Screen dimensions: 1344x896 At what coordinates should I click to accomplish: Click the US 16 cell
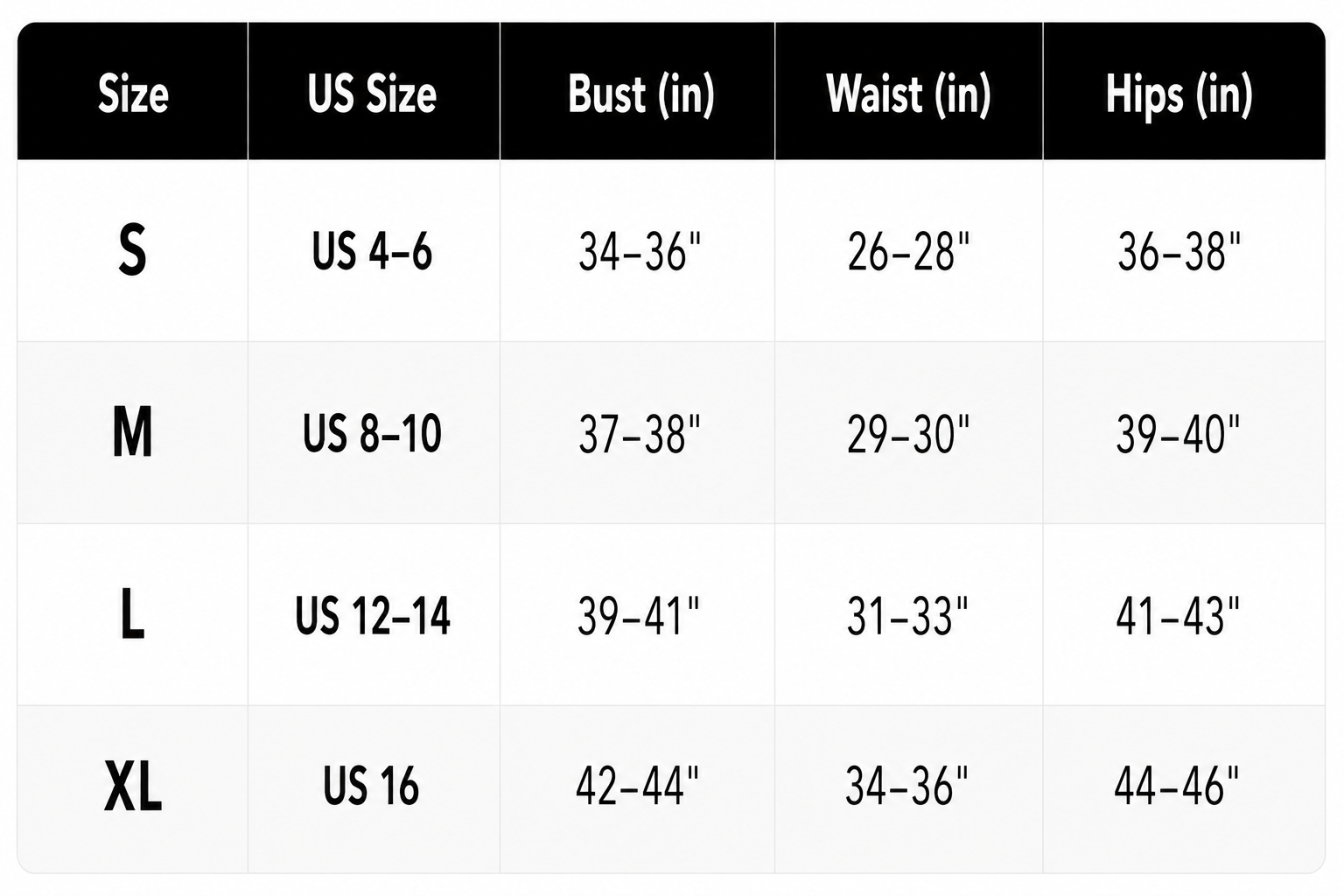pyautogui.click(x=374, y=789)
